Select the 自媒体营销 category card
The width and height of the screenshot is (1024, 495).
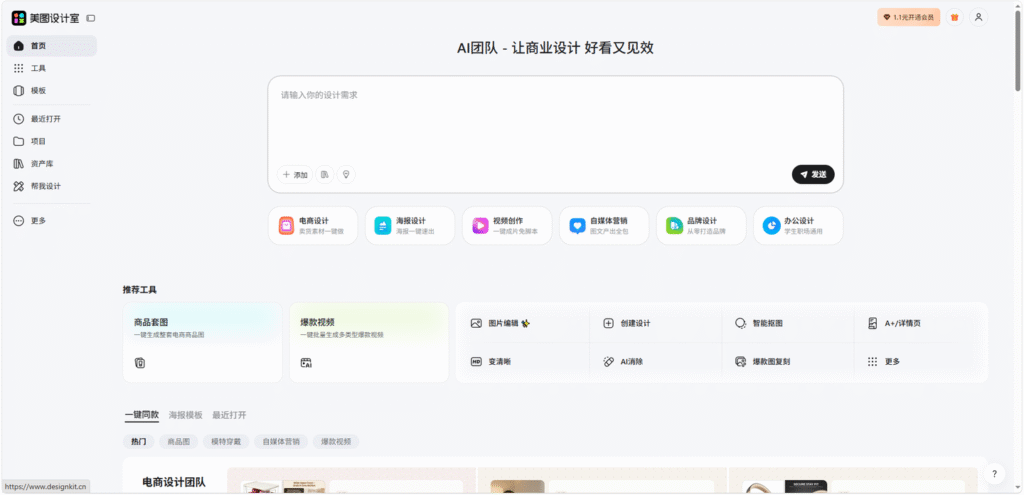[x=604, y=226]
